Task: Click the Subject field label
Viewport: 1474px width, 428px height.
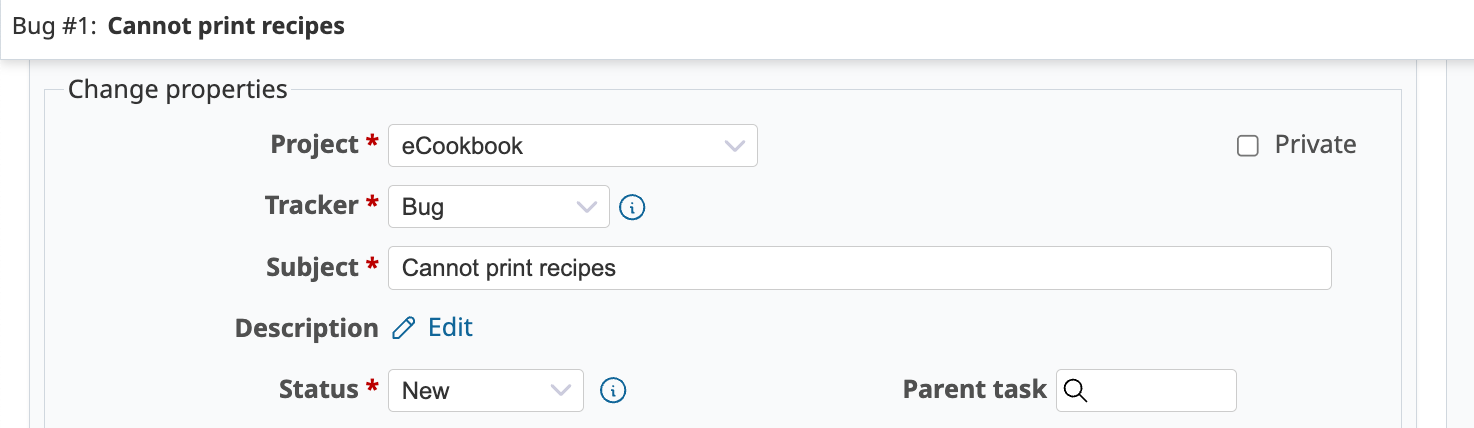Action: pyautogui.click(x=312, y=267)
